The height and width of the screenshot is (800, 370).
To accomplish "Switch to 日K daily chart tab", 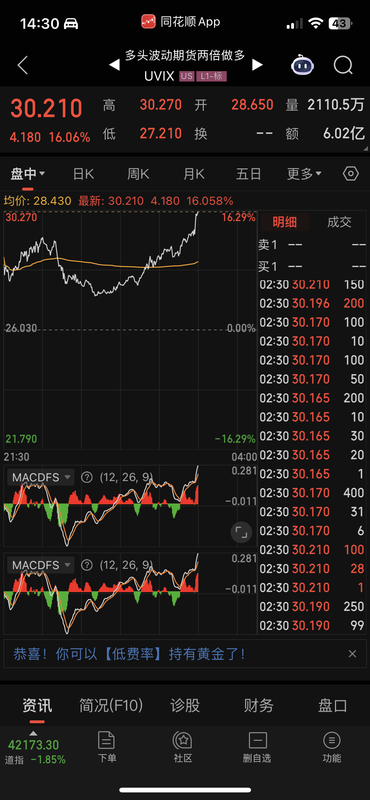I will pyautogui.click(x=83, y=174).
